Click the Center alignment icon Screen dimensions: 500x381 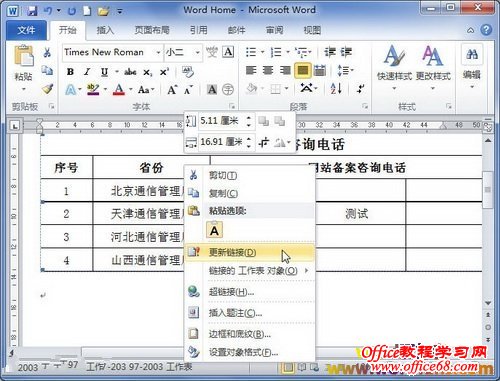point(268,70)
